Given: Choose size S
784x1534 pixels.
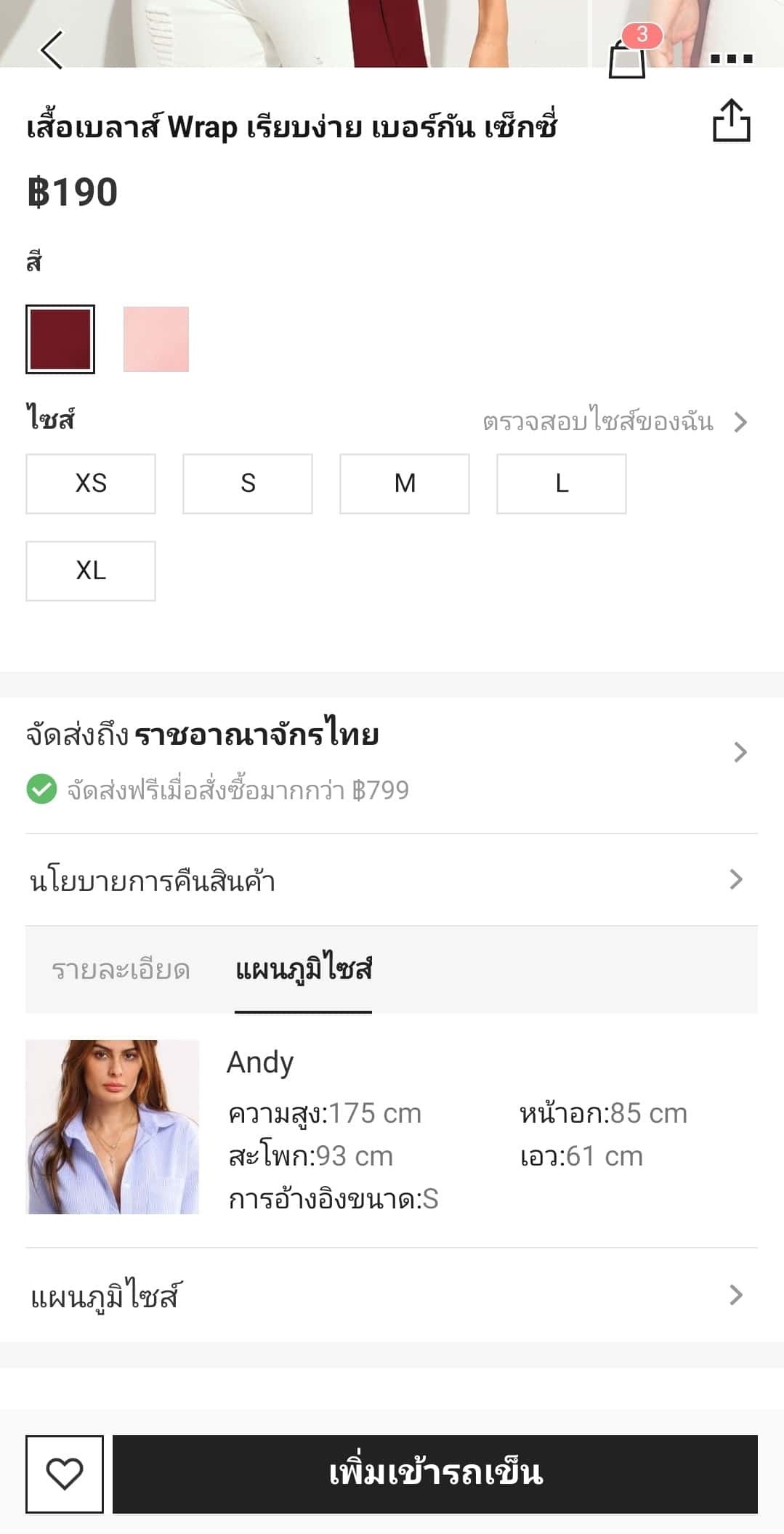Looking at the screenshot, I should point(248,484).
